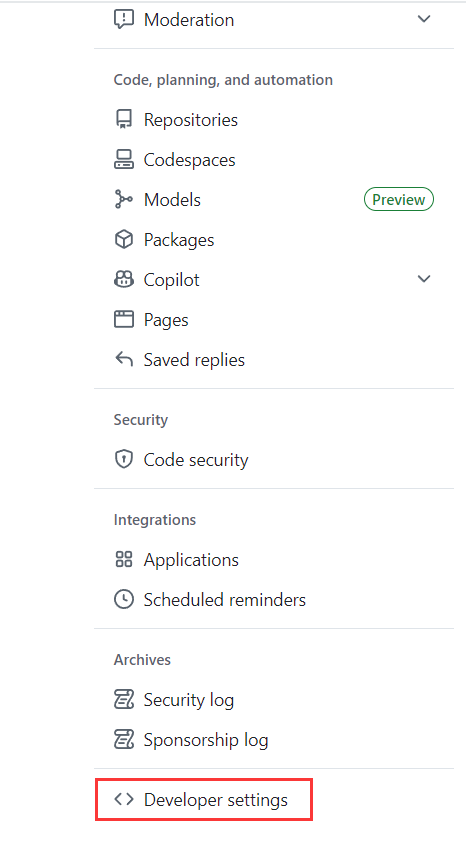466x858 pixels.
Task: Expand the Moderation section chevron
Action: point(424,19)
